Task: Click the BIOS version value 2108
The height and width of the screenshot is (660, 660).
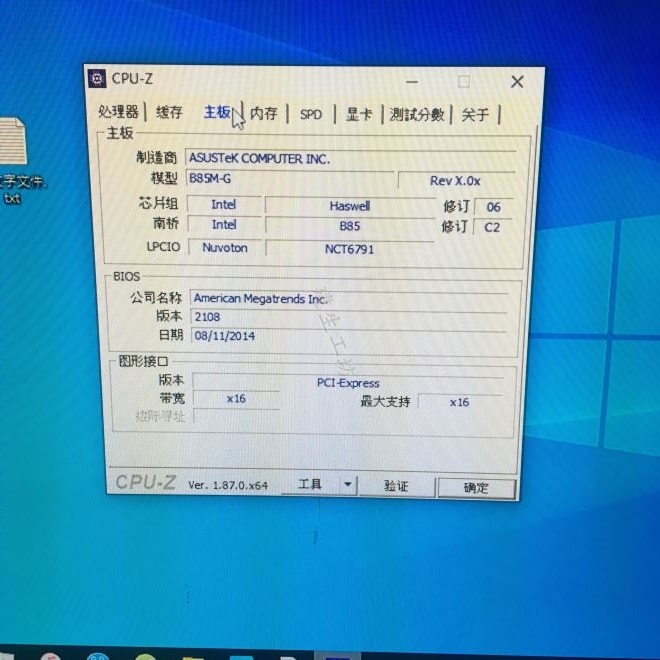Action: [349, 317]
